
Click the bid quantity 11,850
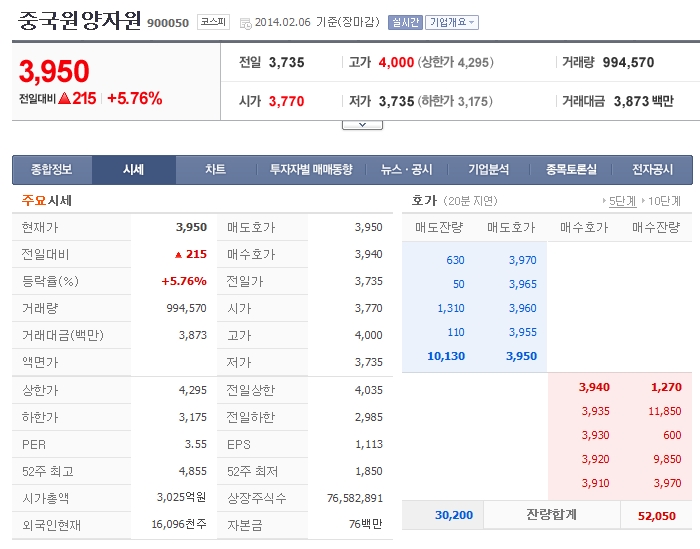[665, 412]
